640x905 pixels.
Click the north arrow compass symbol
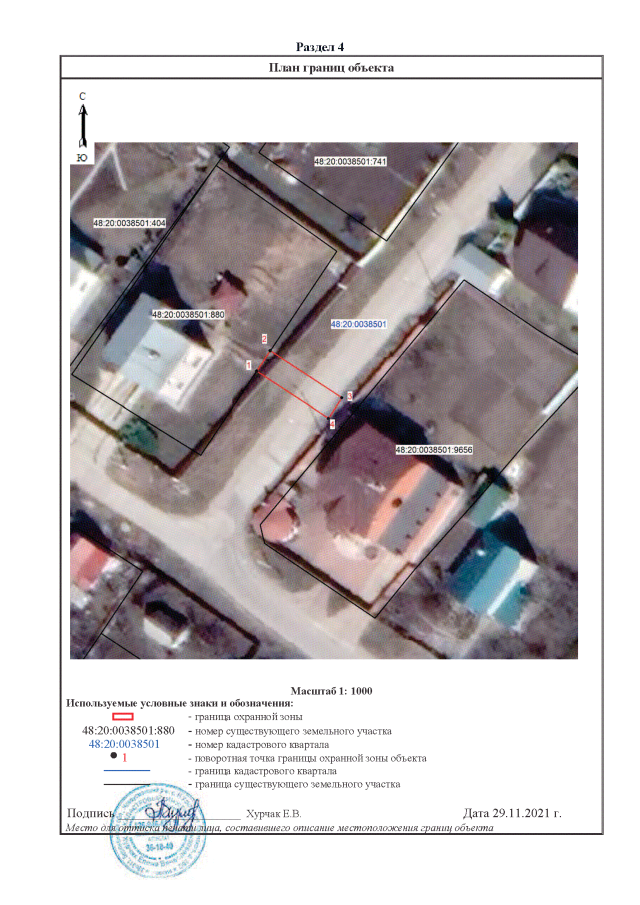[x=83, y=127]
